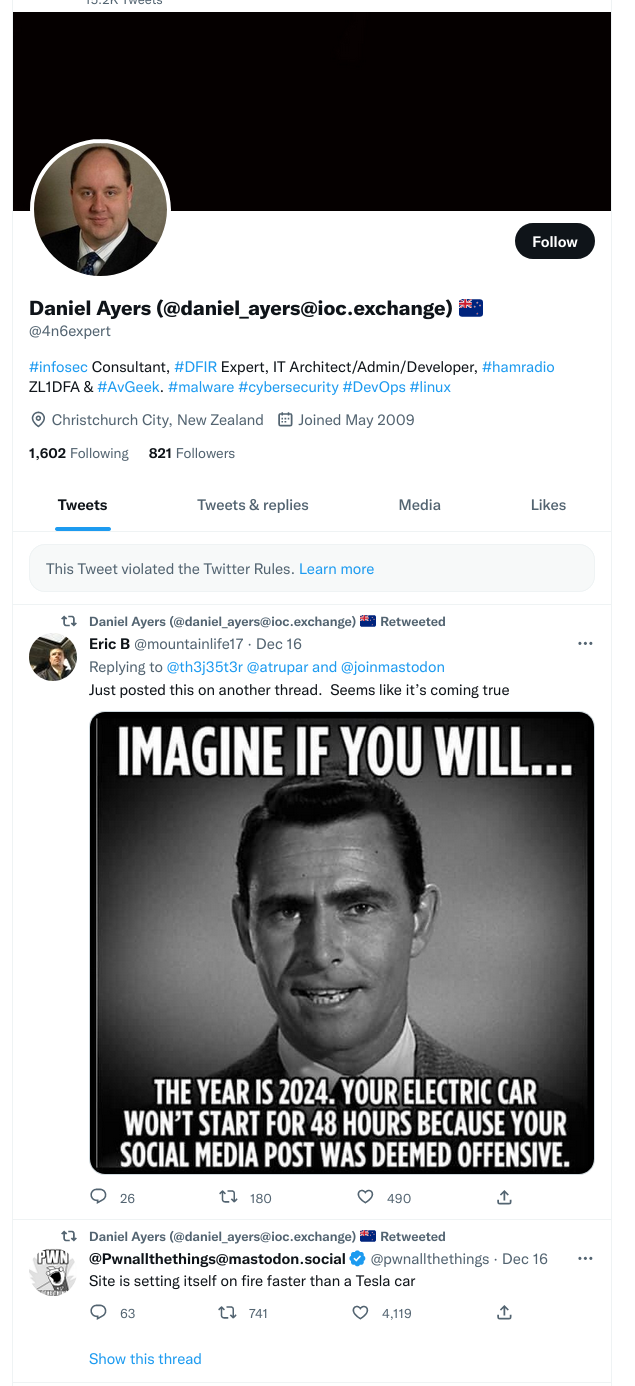Open the #infosec hashtag link
This screenshot has height=1386, width=635.
[x=58, y=367]
